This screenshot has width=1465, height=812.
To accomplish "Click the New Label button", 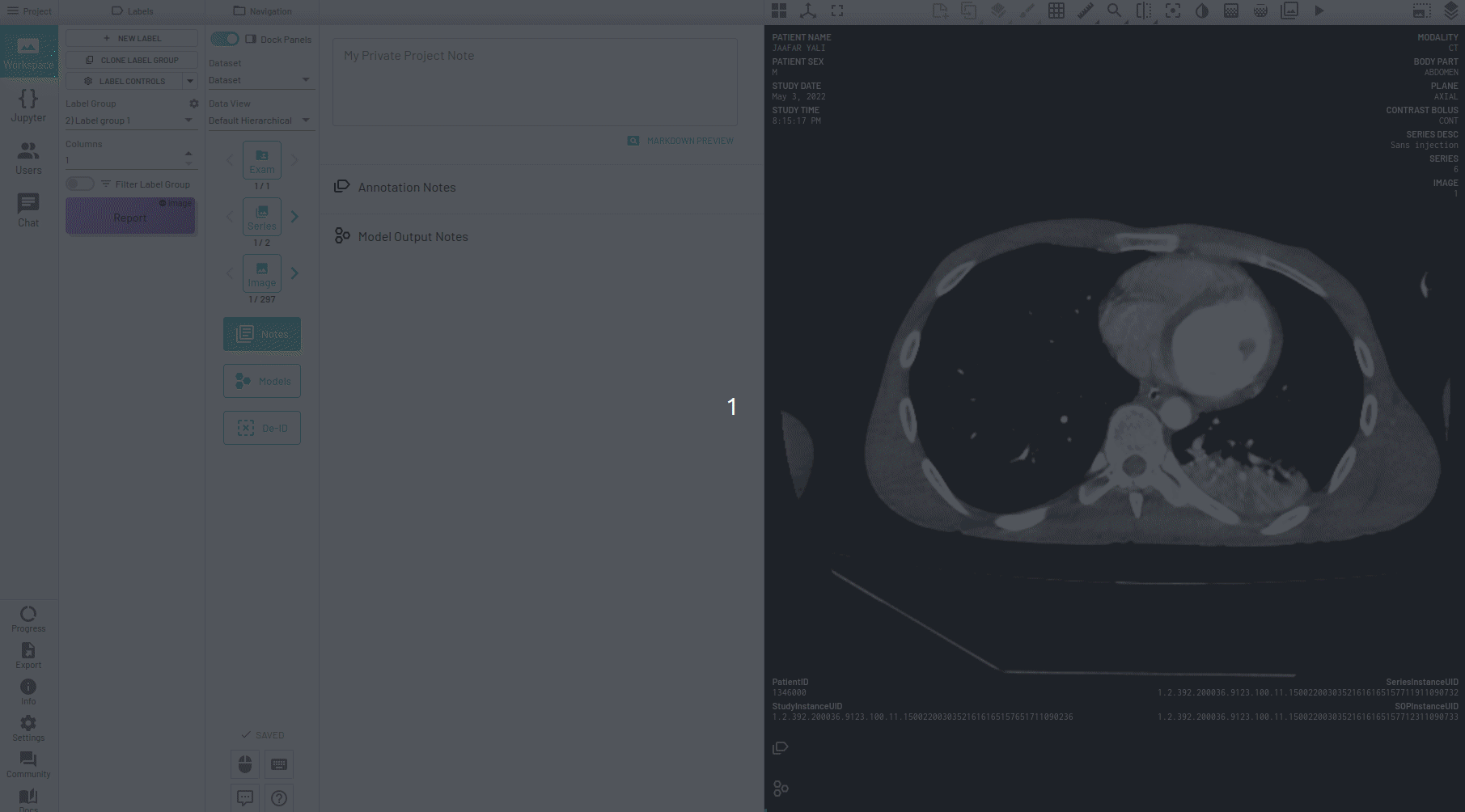I will [131, 38].
